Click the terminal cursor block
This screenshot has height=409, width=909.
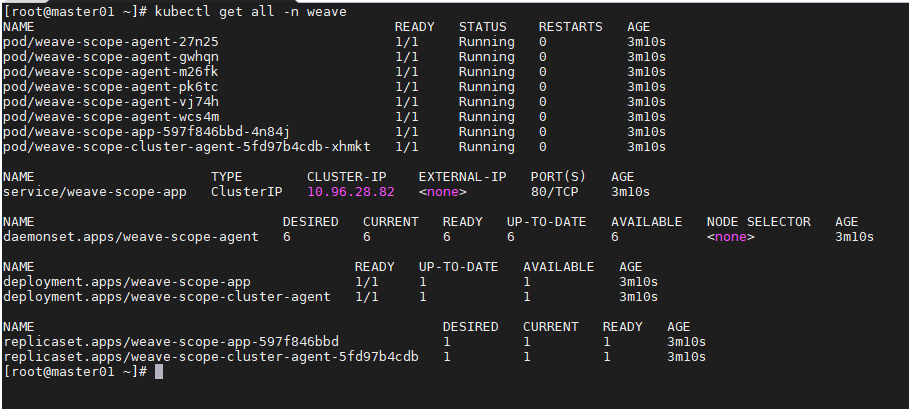click(x=159, y=372)
